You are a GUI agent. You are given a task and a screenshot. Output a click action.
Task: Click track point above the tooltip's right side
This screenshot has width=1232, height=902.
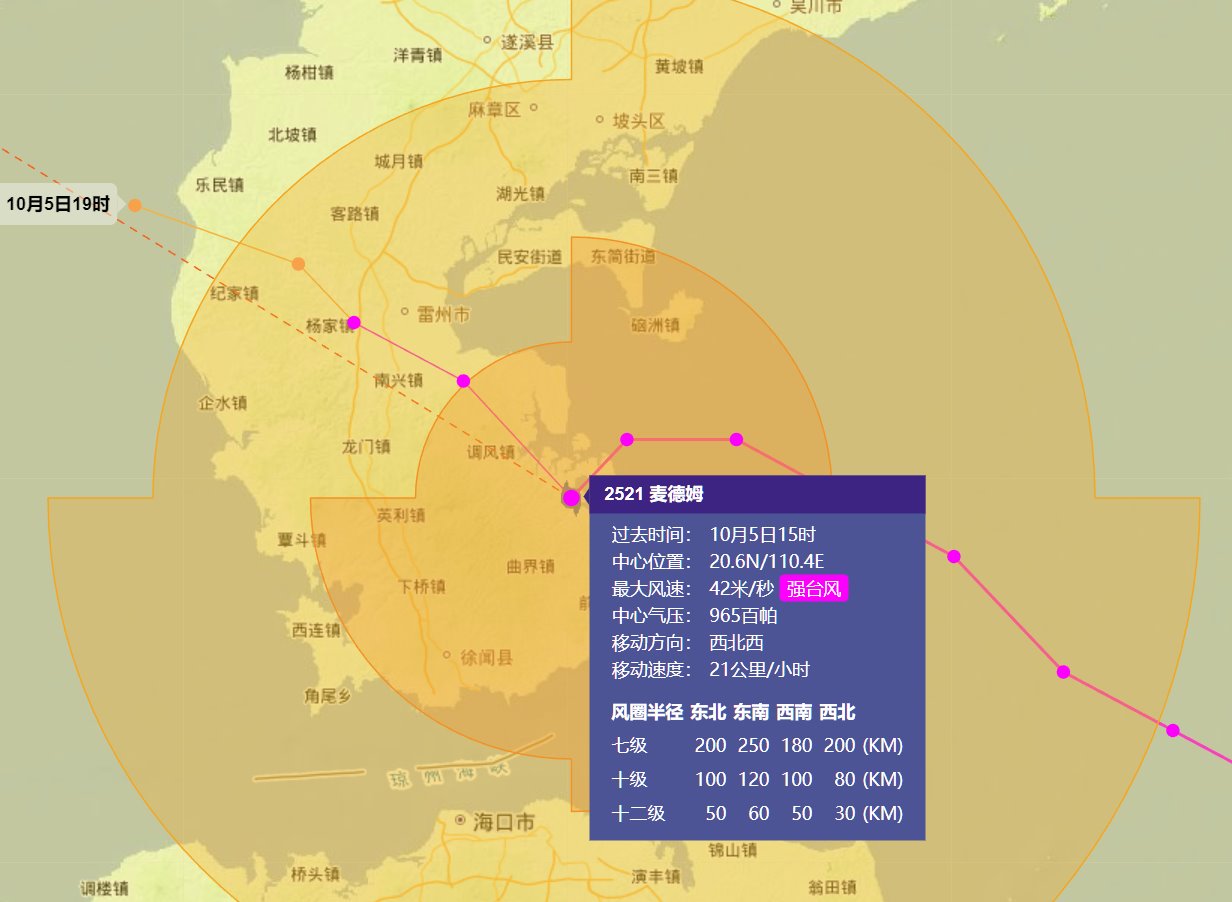[736, 439]
